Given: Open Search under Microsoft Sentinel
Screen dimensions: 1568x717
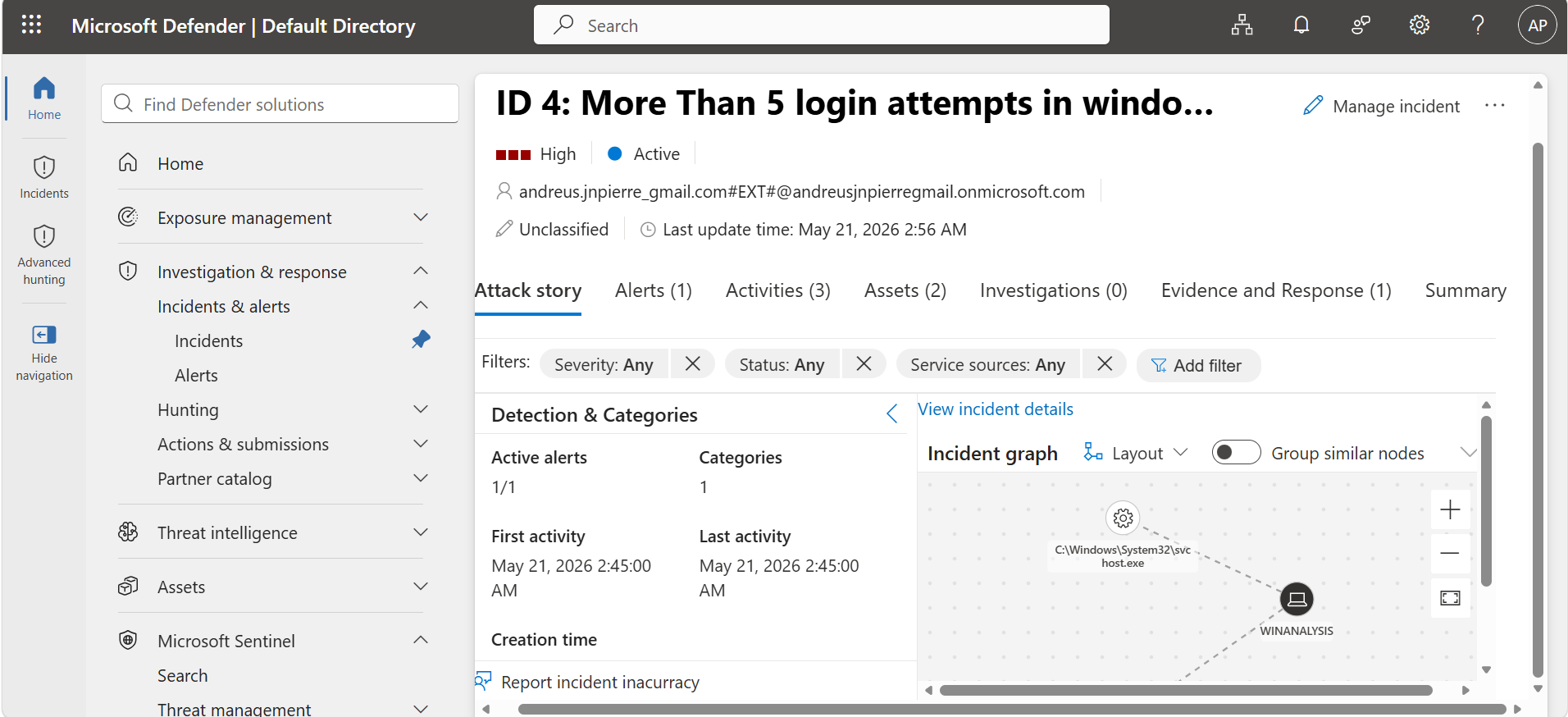Looking at the screenshot, I should (x=182, y=675).
